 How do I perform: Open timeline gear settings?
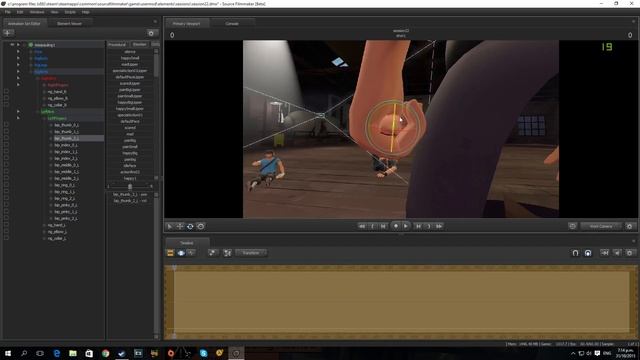(629, 253)
